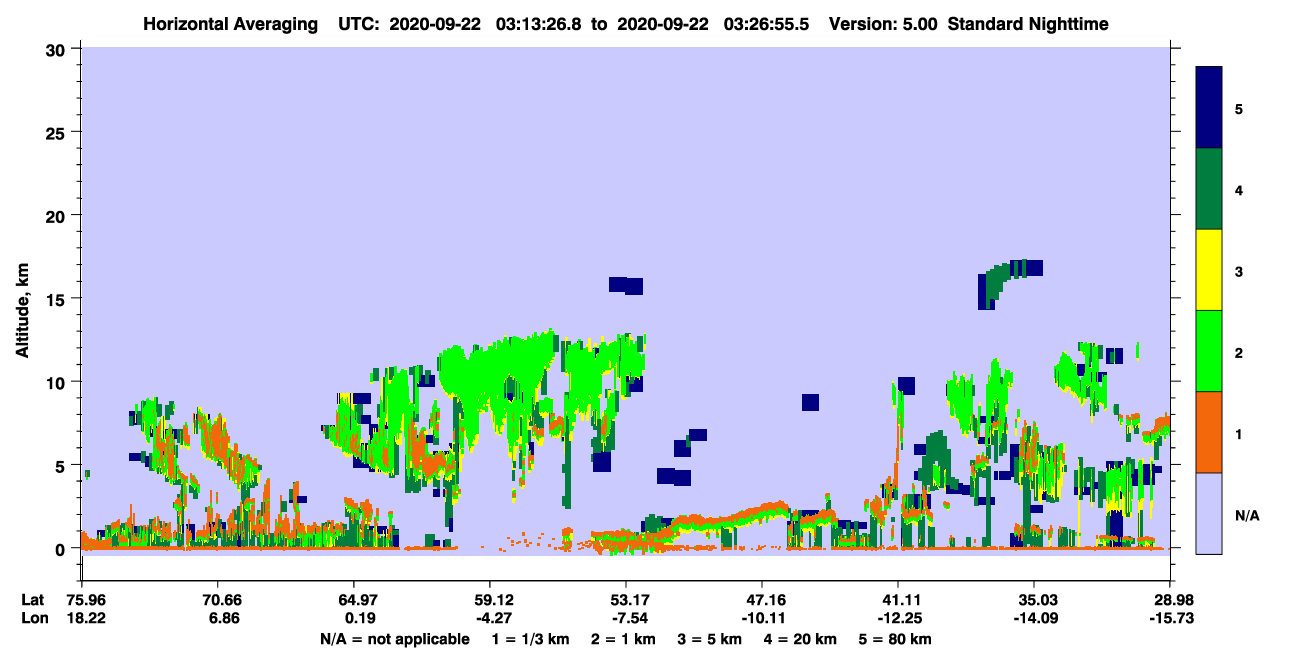This screenshot has width=1300, height=667.
Task: Click the bright green level 2 colorbar segment
Action: (1209, 350)
